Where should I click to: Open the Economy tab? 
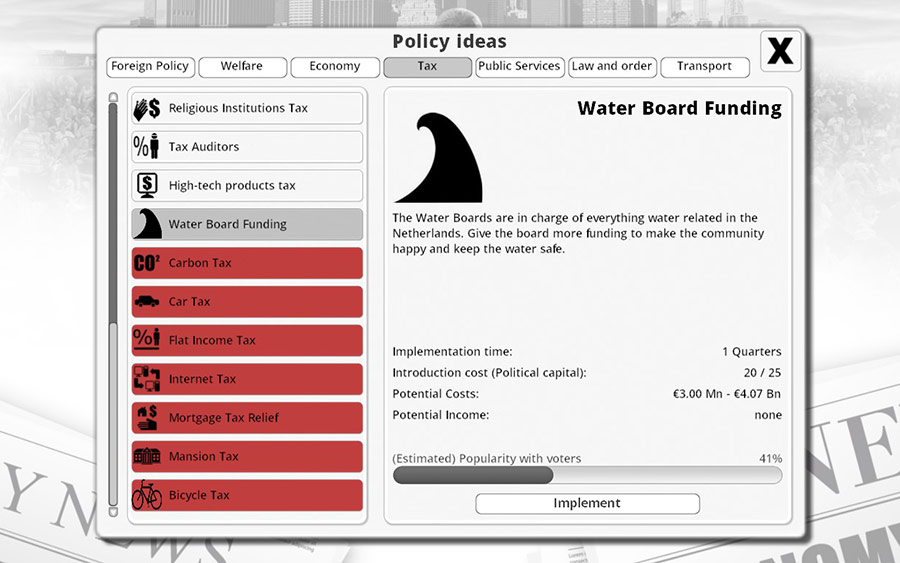[x=335, y=67]
